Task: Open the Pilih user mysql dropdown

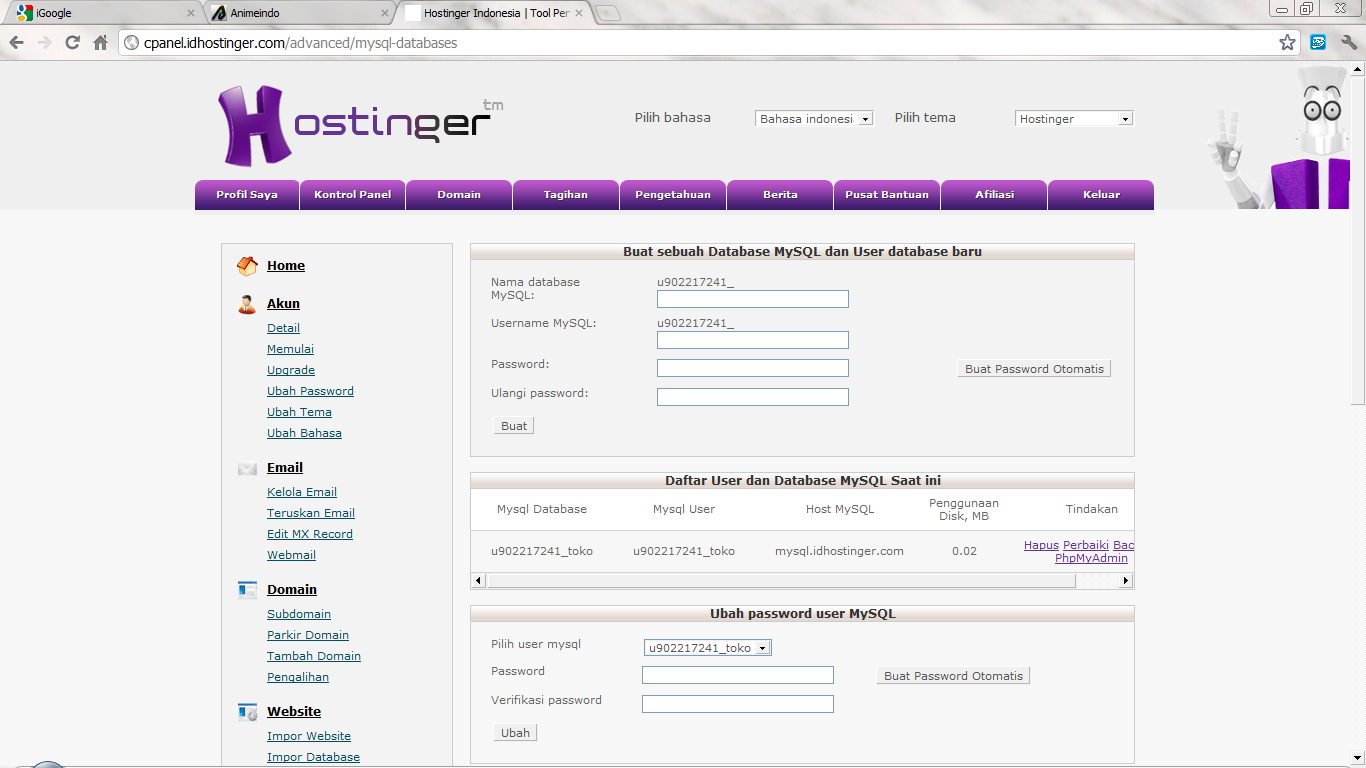Action: [x=708, y=648]
